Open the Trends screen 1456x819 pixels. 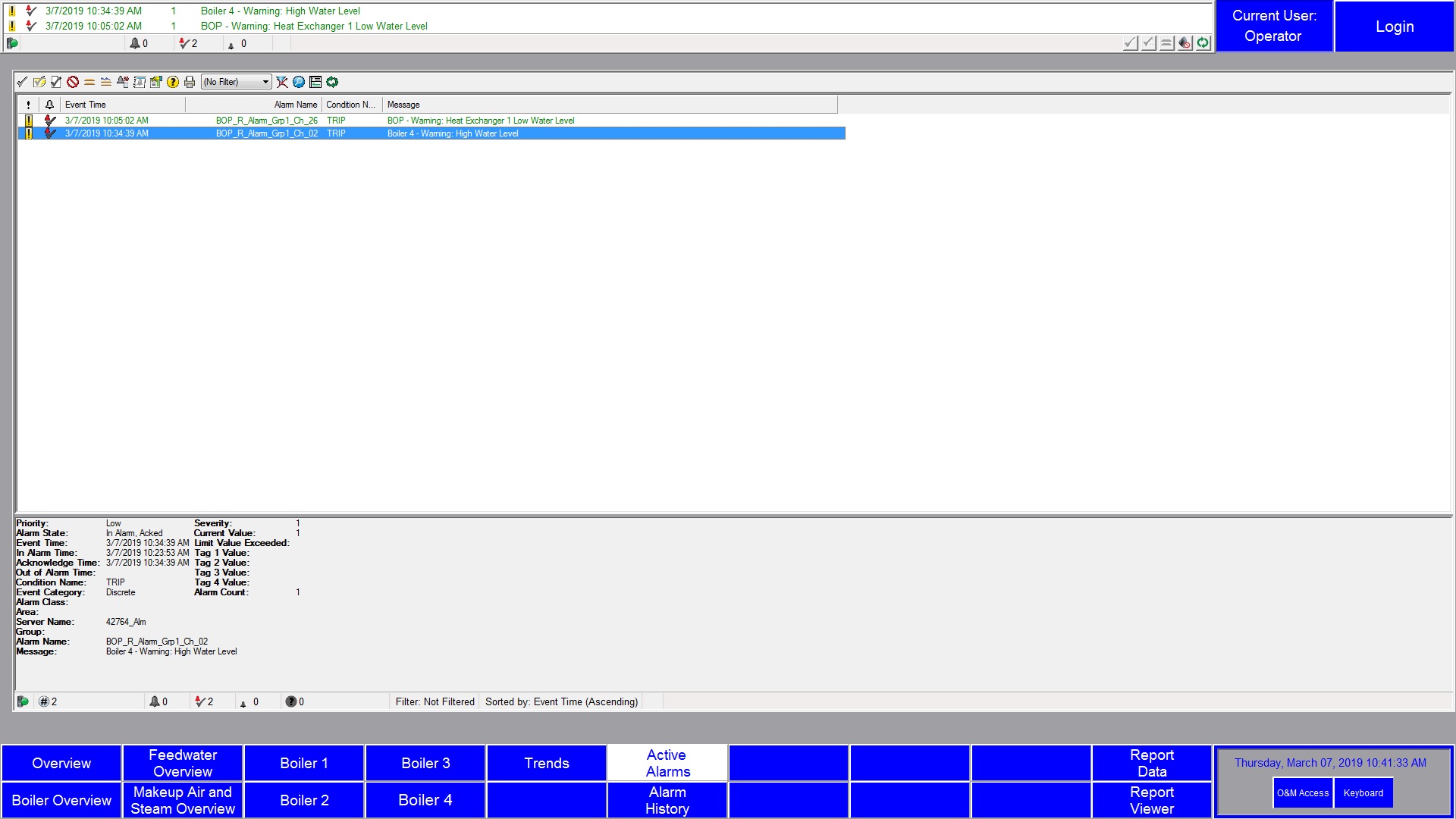click(546, 763)
